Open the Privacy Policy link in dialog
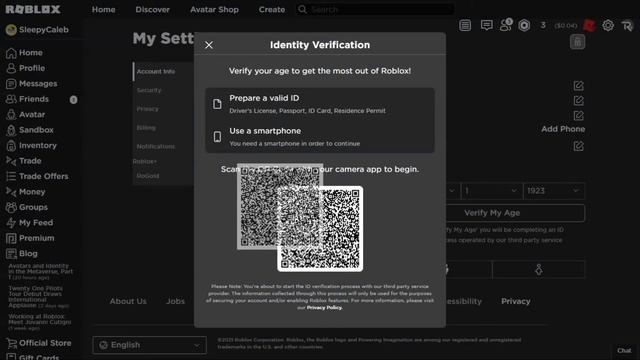Screen dimensions: 640x360 coord(324,308)
